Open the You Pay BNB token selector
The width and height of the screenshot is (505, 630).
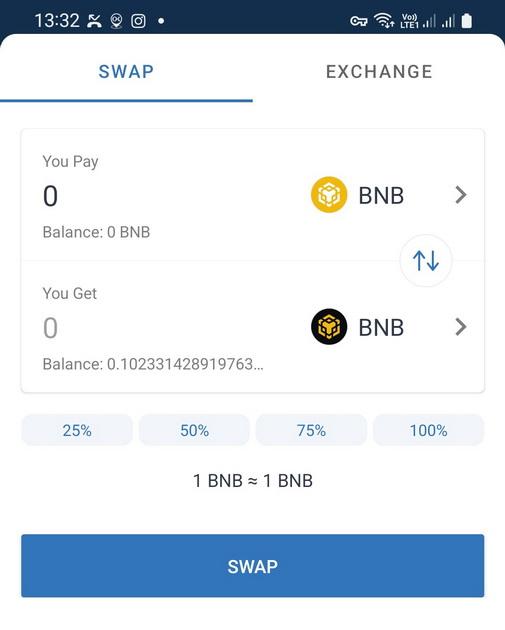389,195
